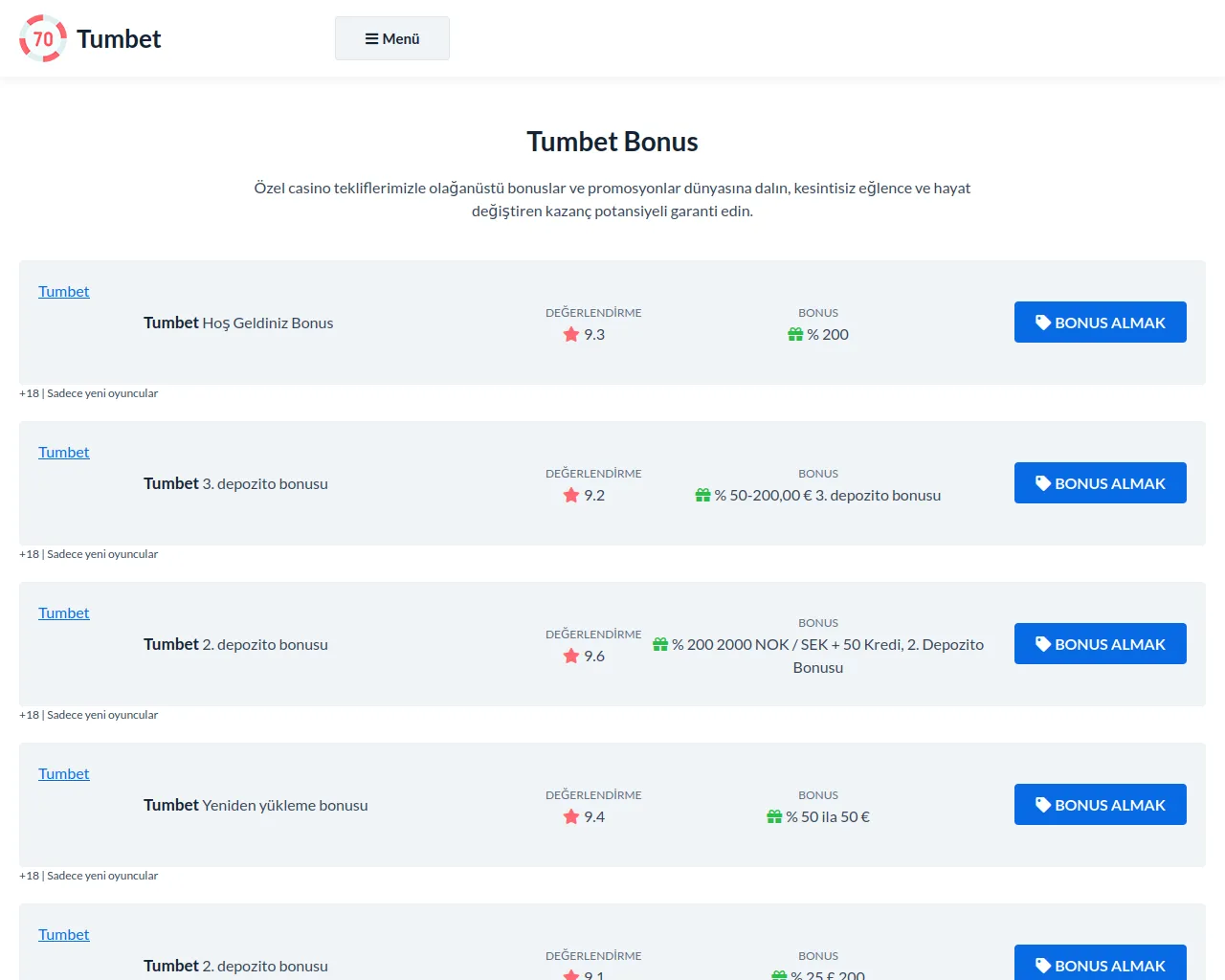Click star rating icon beside 9.3
This screenshot has height=980, width=1225.
[571, 334]
